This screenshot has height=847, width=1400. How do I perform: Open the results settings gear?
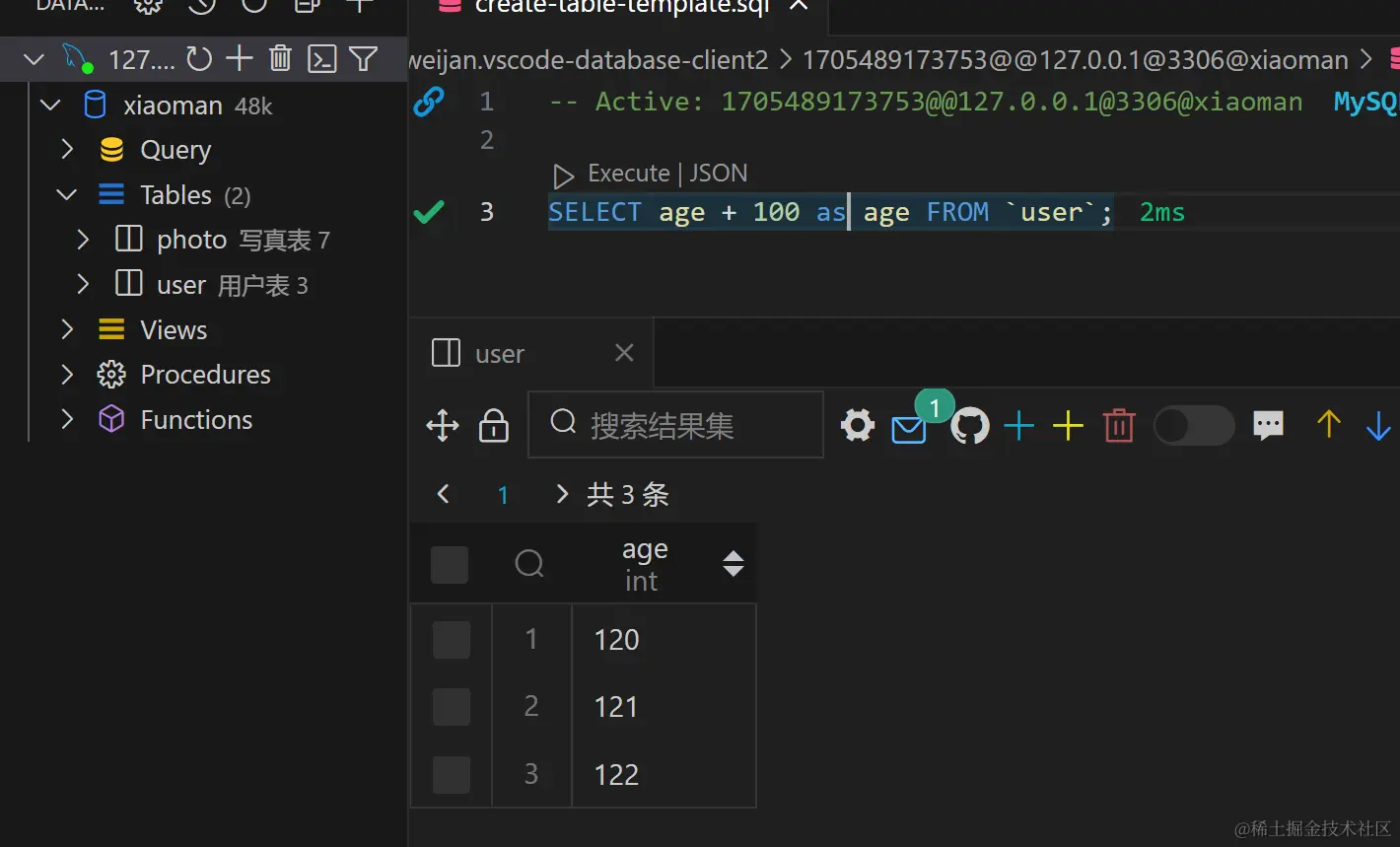pos(858,426)
